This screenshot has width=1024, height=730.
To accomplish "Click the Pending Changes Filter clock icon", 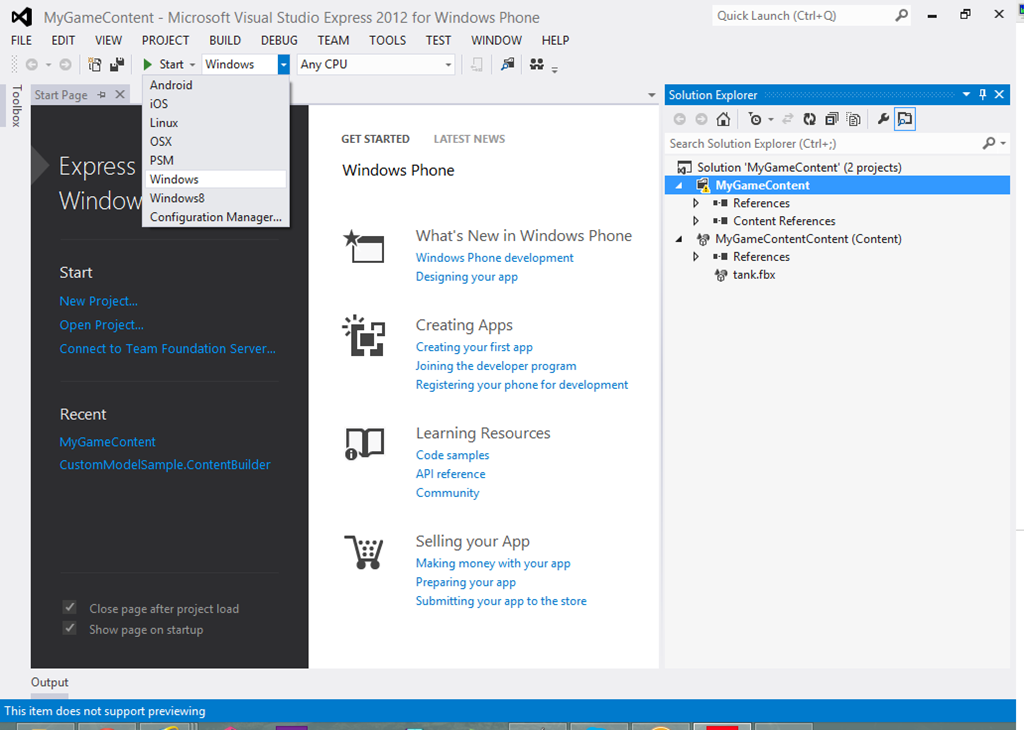I will tap(755, 119).
